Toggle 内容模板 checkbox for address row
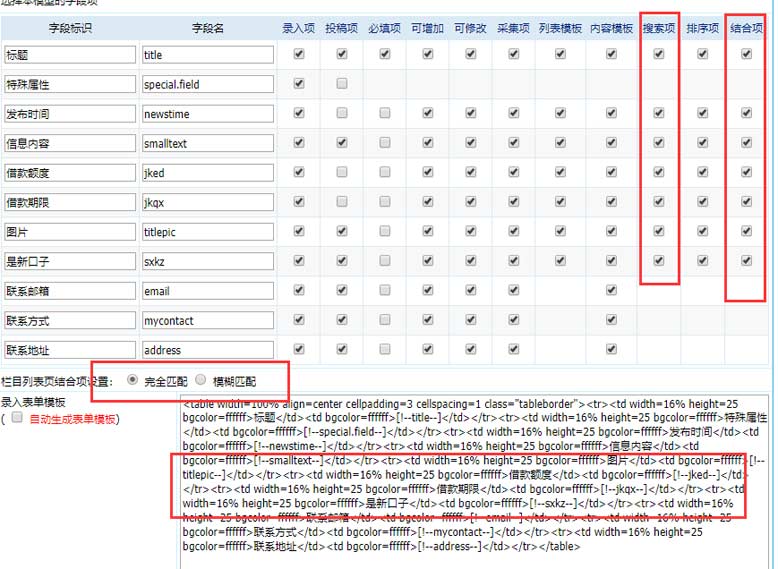The image size is (778, 569). click(611, 349)
